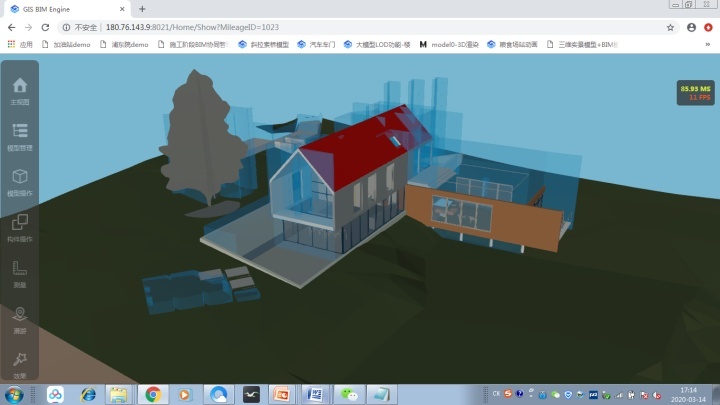
Task: Switch to PowerPoint in the taskbar
Action: (281, 394)
